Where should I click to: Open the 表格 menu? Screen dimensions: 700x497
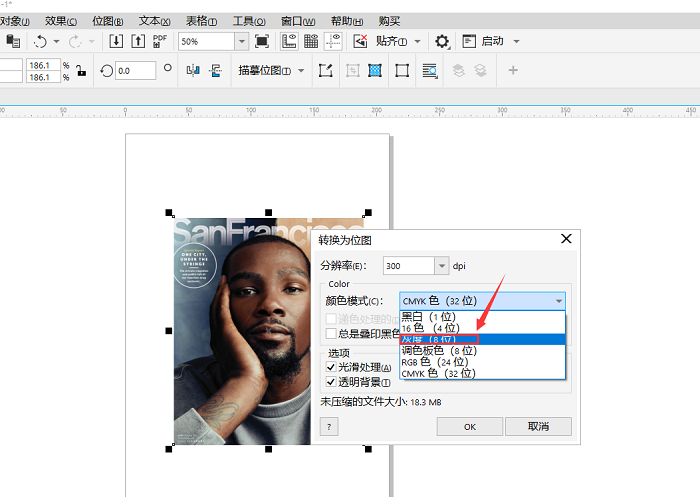click(201, 21)
